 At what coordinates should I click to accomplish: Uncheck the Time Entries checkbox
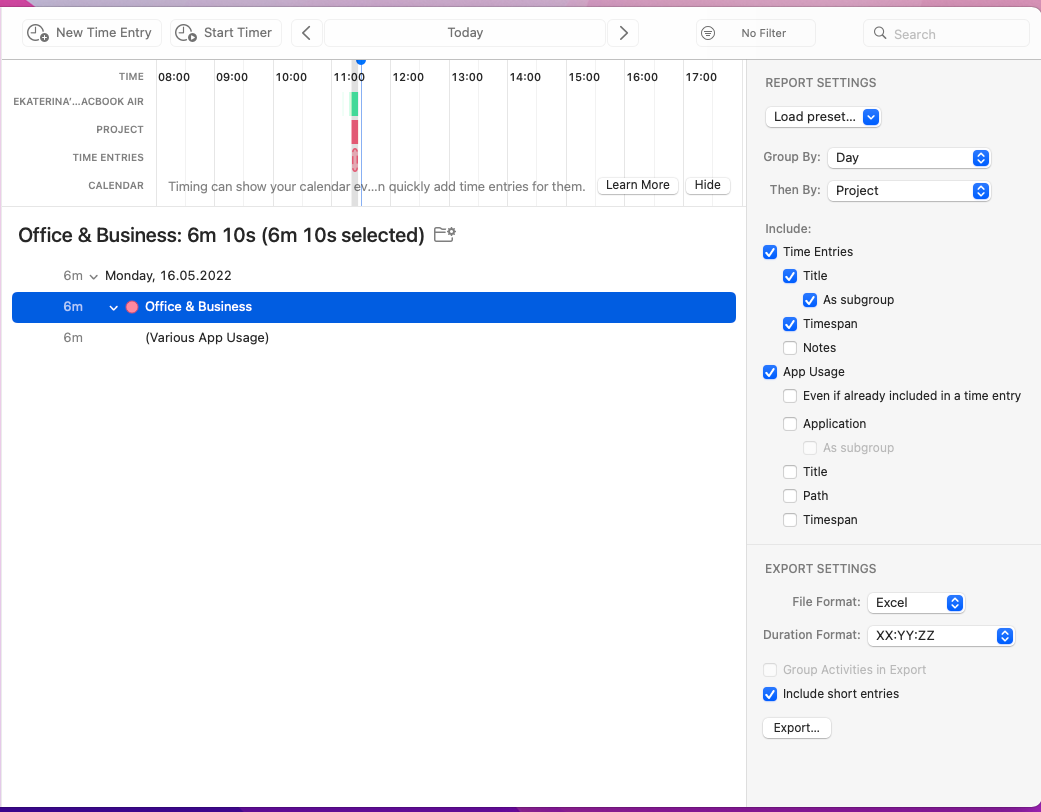pyautogui.click(x=770, y=252)
